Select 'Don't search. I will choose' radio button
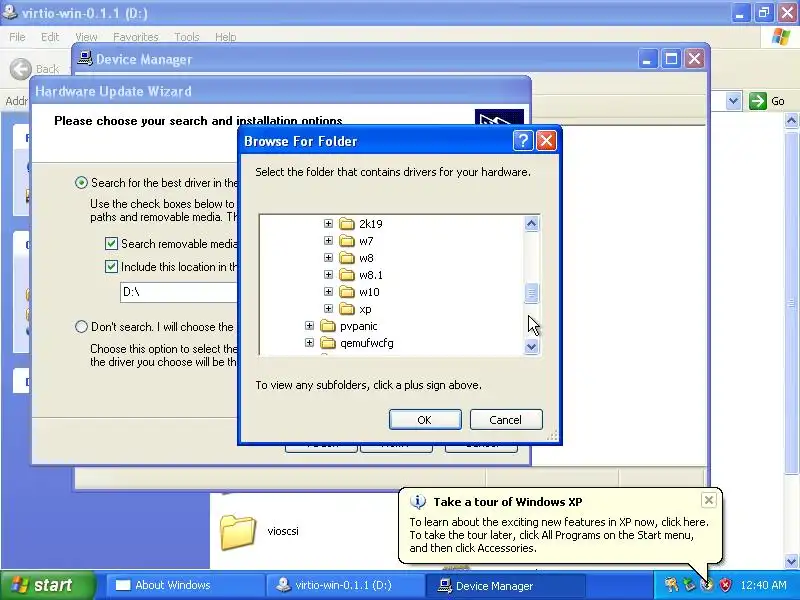Screen dimensions: 800x600 click(x=81, y=327)
